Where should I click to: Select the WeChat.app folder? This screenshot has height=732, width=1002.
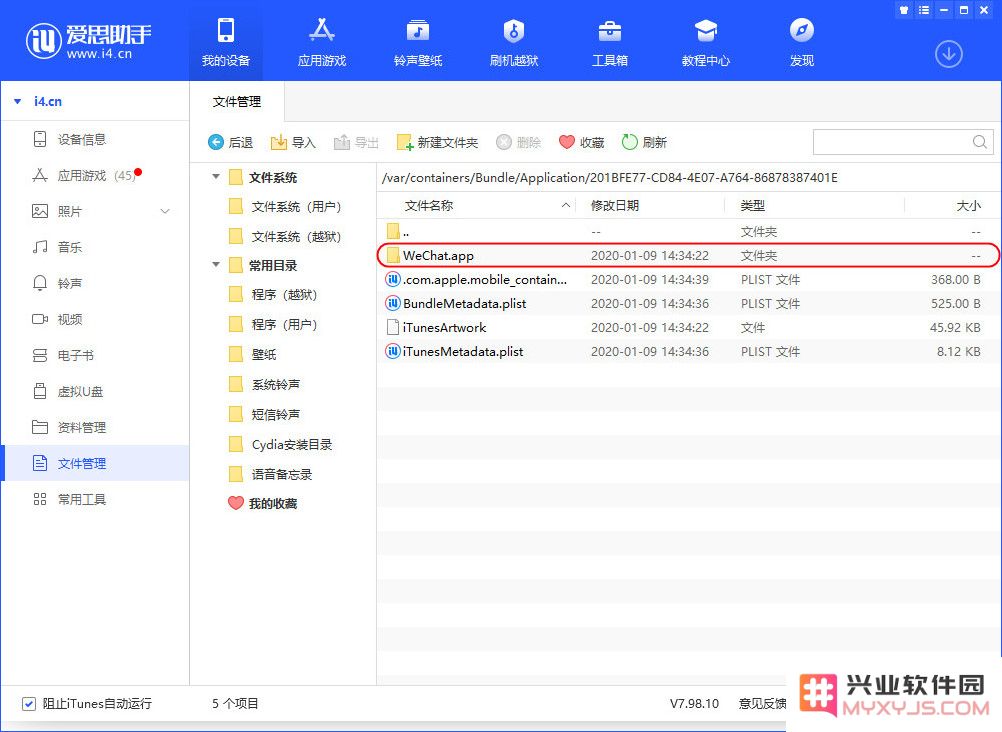tap(689, 256)
